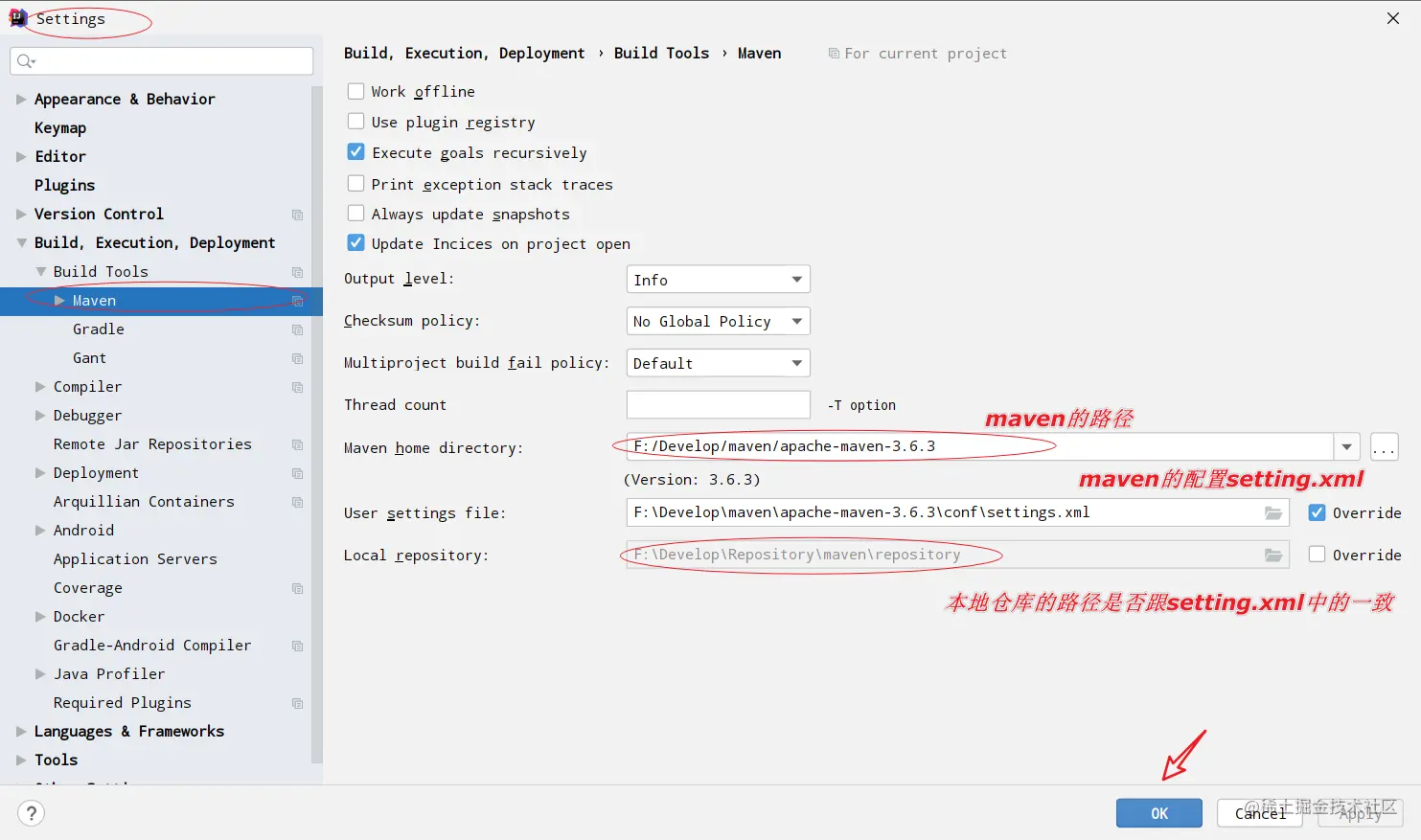Open help with the question mark icon

point(32,813)
